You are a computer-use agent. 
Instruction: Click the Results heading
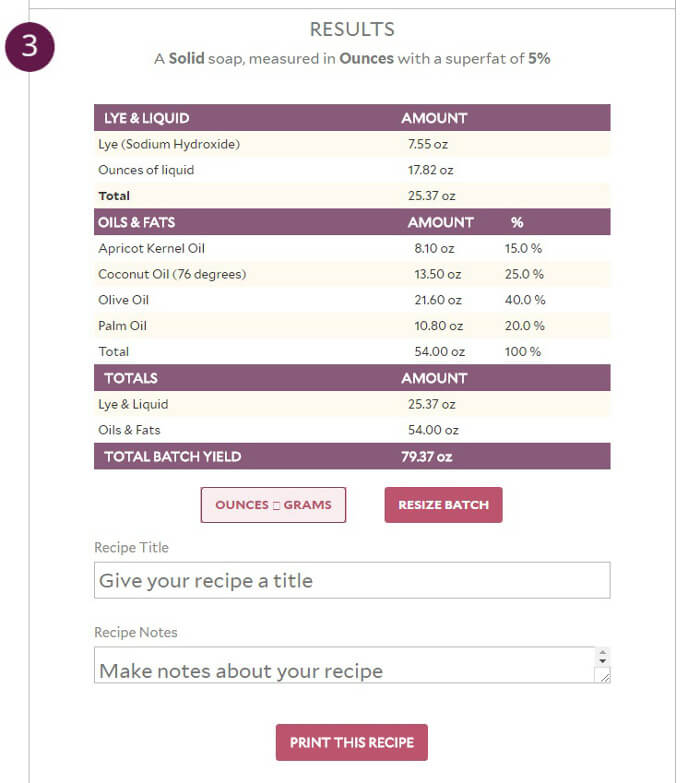[351, 30]
